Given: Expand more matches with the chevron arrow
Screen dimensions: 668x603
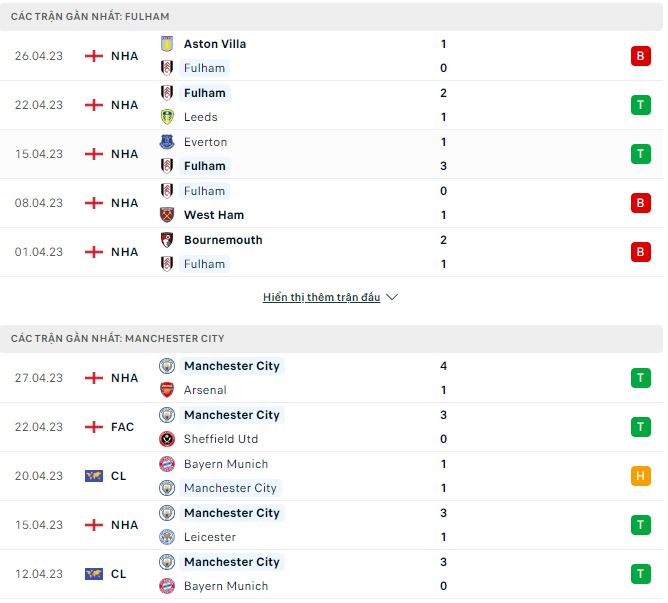Looking at the screenshot, I should point(392,297).
